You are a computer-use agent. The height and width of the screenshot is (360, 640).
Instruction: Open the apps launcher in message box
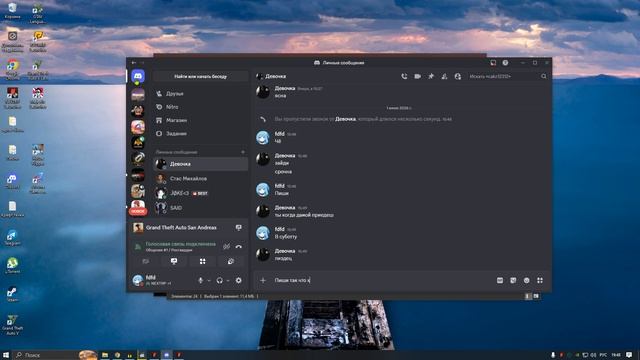[x=540, y=280]
